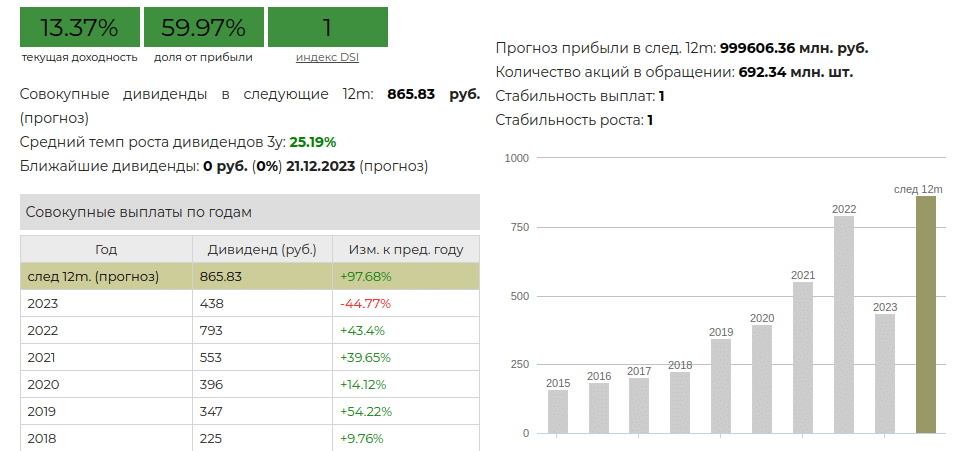971x451 pixels.
Task: Click the 2022 dividend value 793
Action: [x=213, y=330]
